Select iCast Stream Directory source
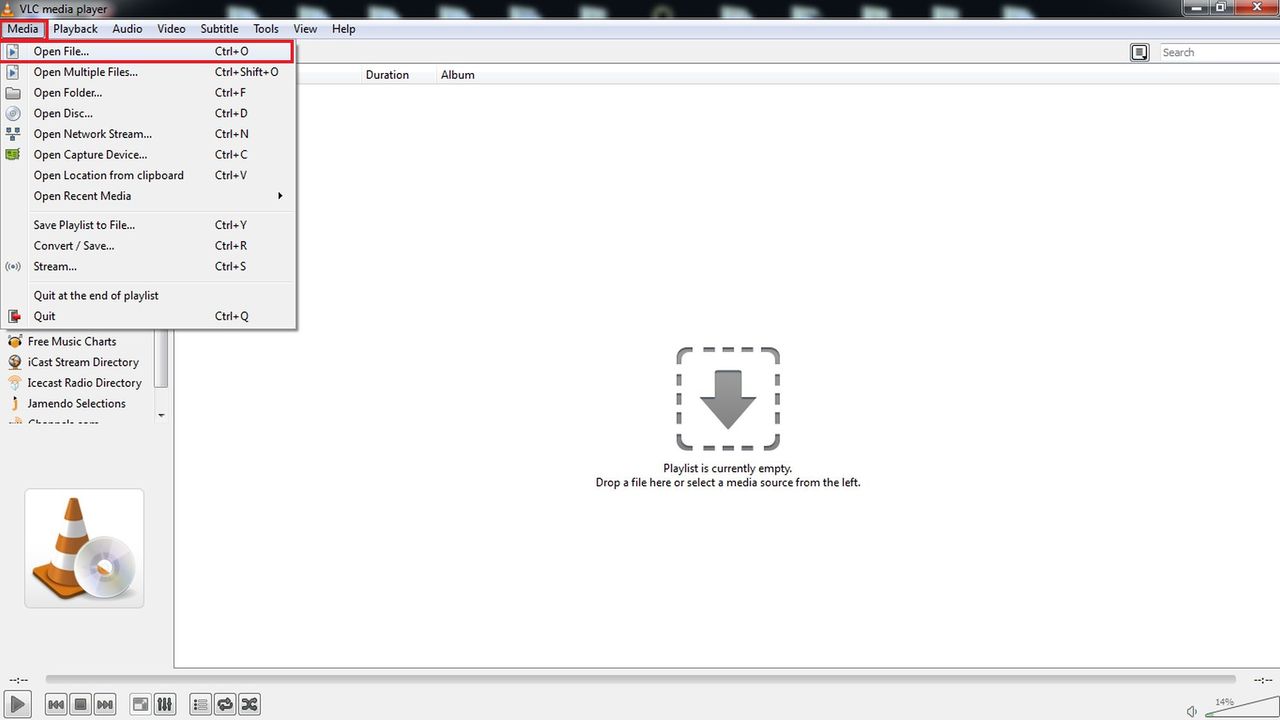This screenshot has width=1280, height=720. 83,362
